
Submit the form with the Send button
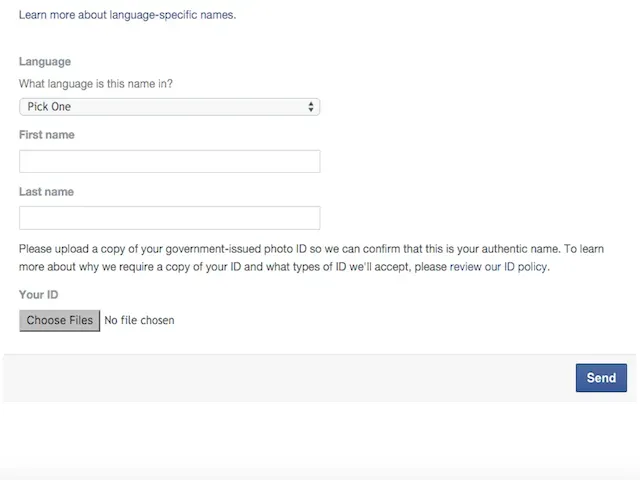pyautogui.click(x=601, y=378)
